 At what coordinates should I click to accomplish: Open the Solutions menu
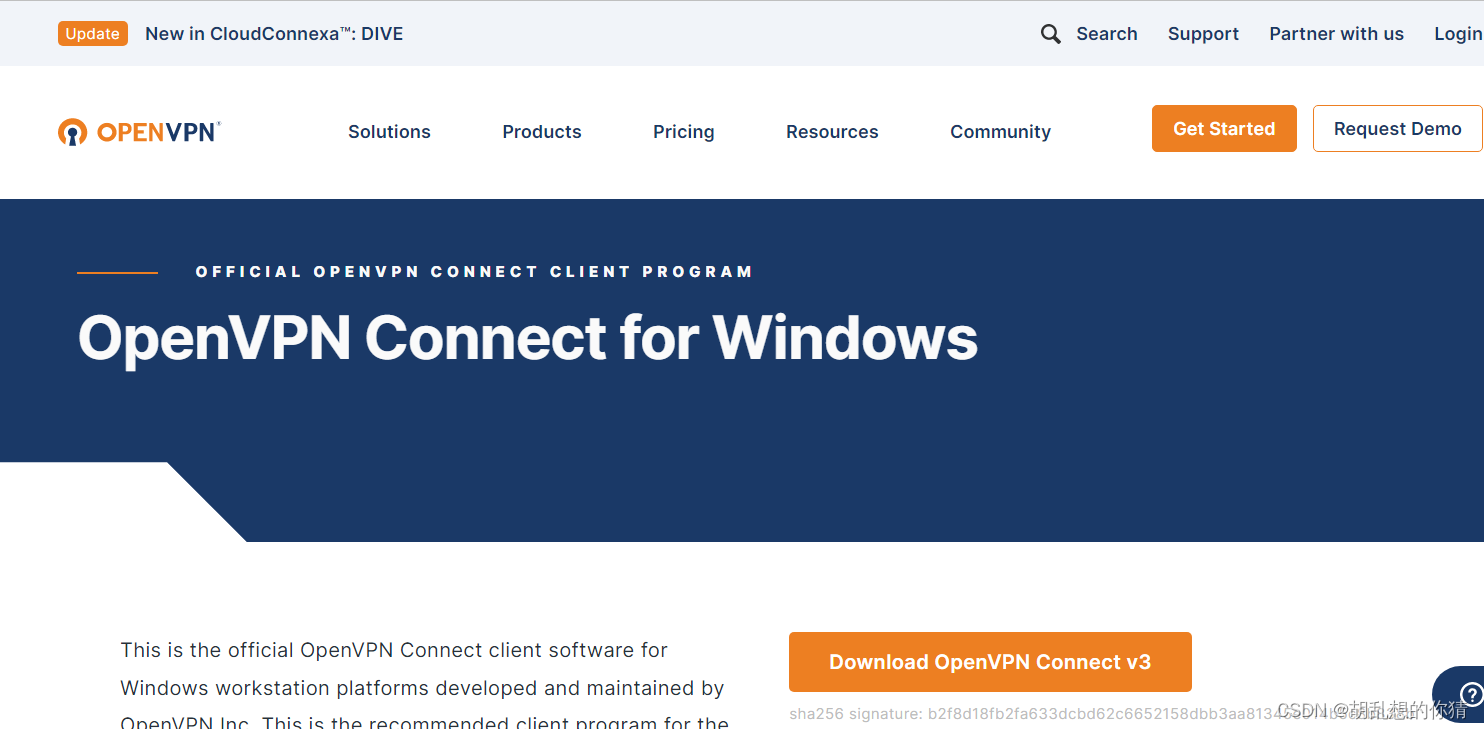(389, 132)
